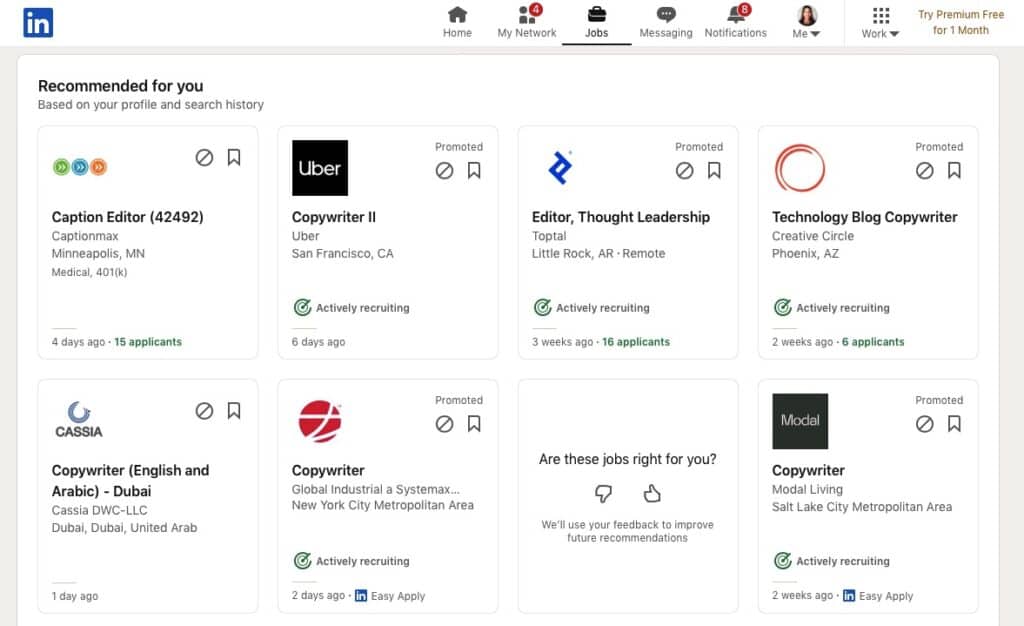Open Editor, Thought Leadership posting

[620, 217]
